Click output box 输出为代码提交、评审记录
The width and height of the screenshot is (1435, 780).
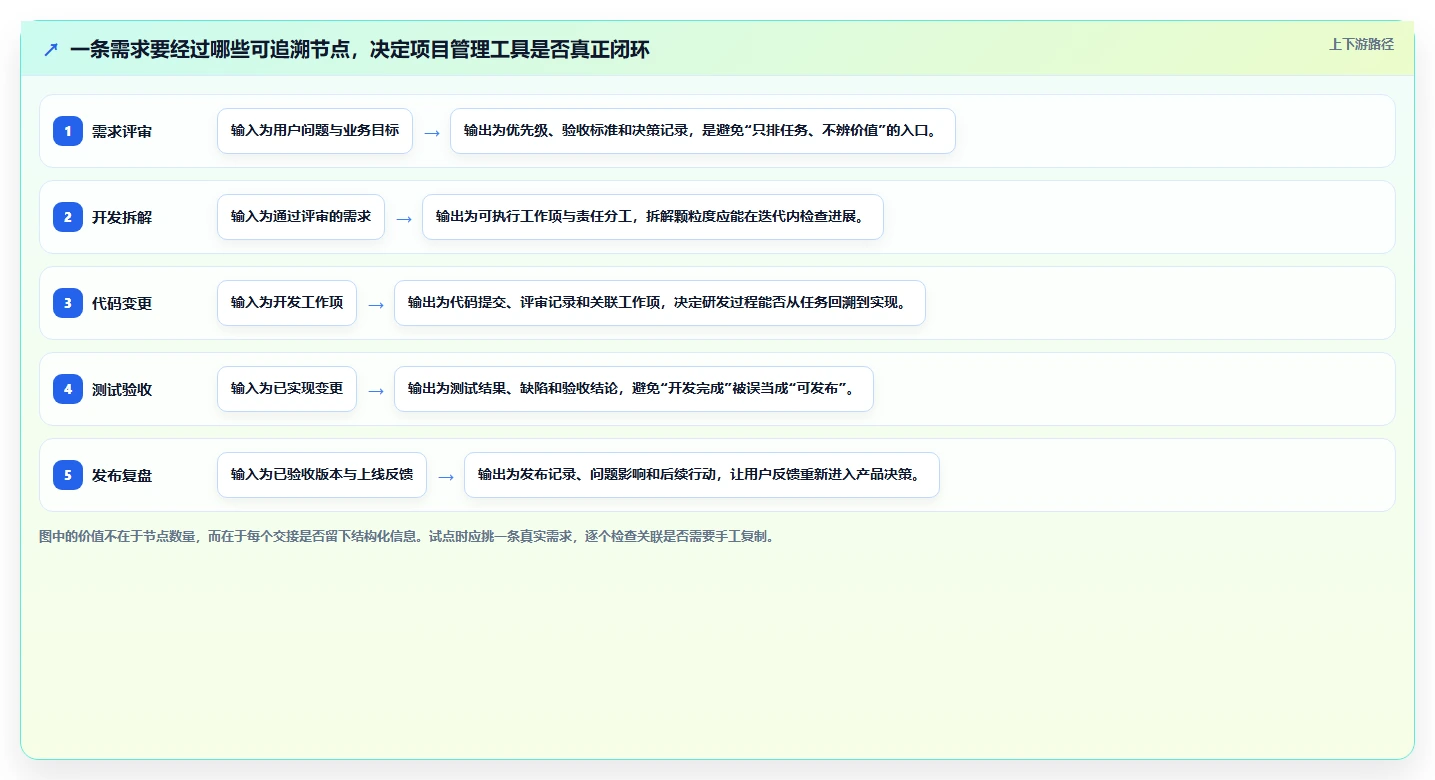(x=660, y=303)
